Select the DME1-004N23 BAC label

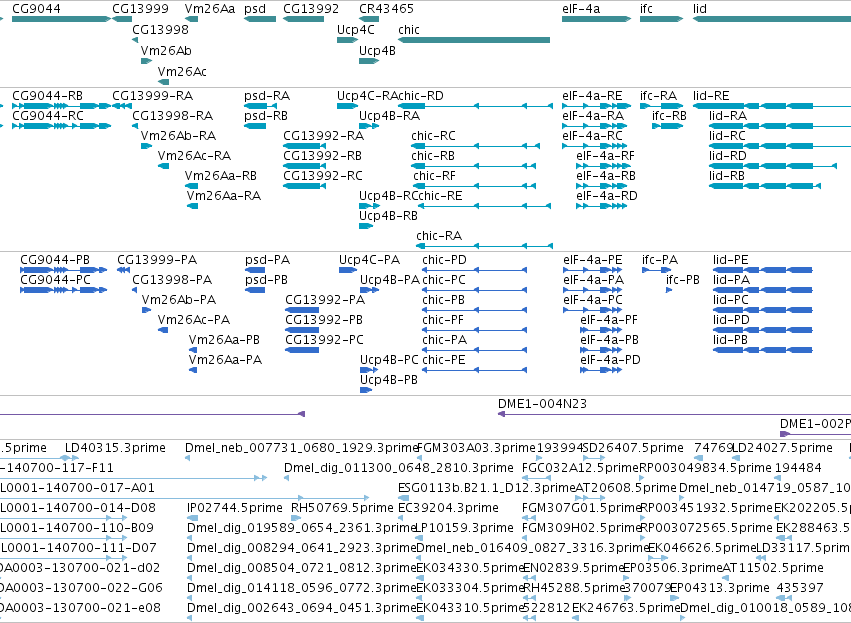[542, 404]
